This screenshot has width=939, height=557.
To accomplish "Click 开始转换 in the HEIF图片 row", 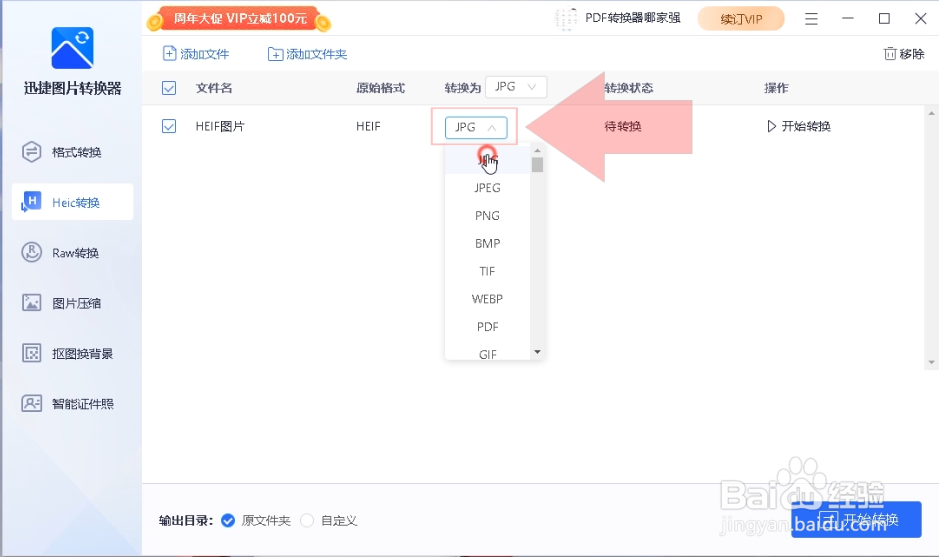I will pos(799,126).
